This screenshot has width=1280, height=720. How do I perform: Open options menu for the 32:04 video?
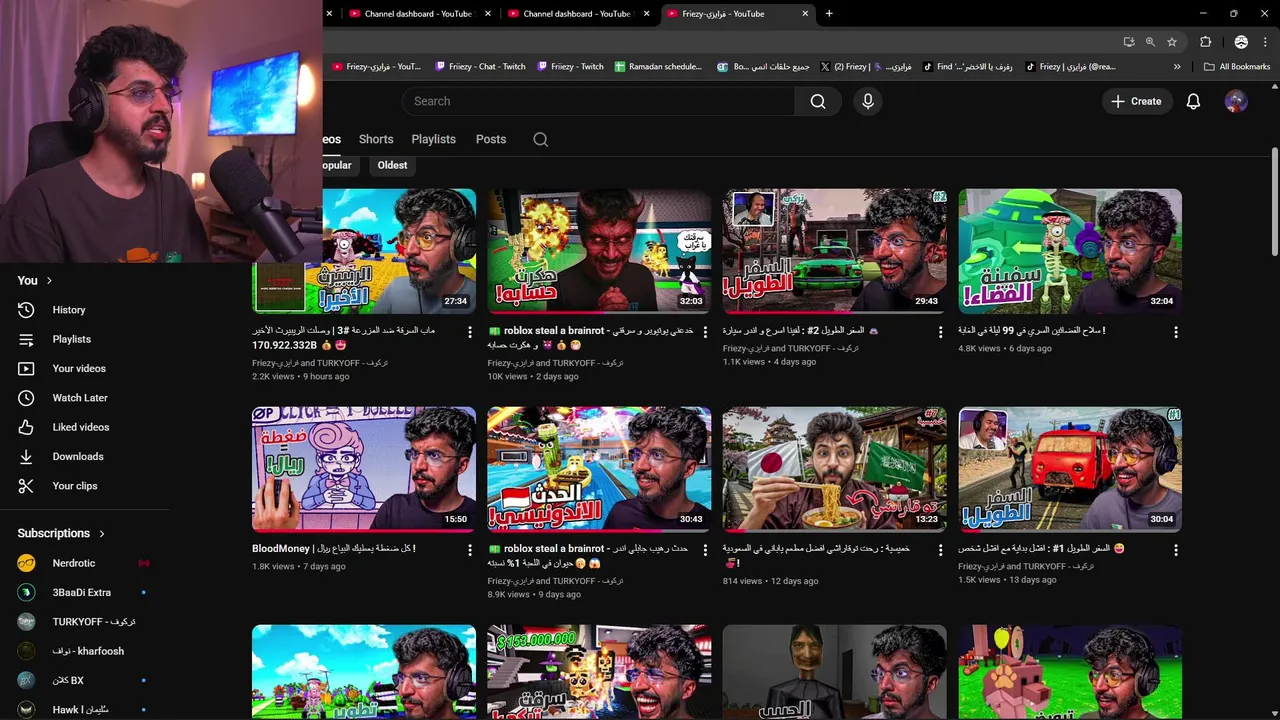point(1176,332)
